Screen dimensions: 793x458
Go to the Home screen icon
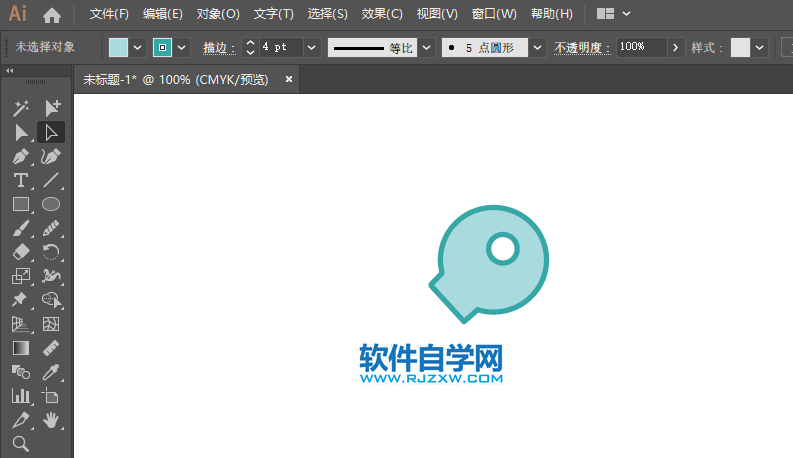(x=52, y=15)
